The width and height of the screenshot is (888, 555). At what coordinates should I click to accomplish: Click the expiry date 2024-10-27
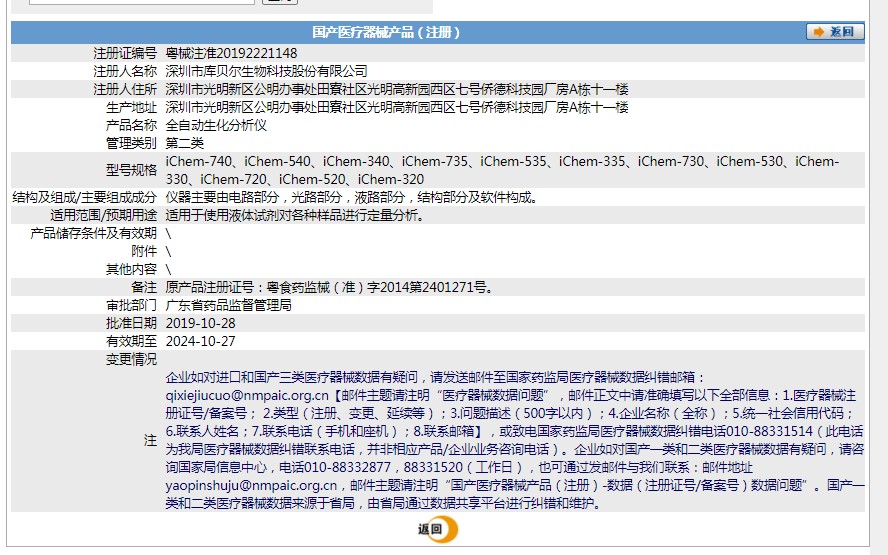pyautogui.click(x=200, y=341)
